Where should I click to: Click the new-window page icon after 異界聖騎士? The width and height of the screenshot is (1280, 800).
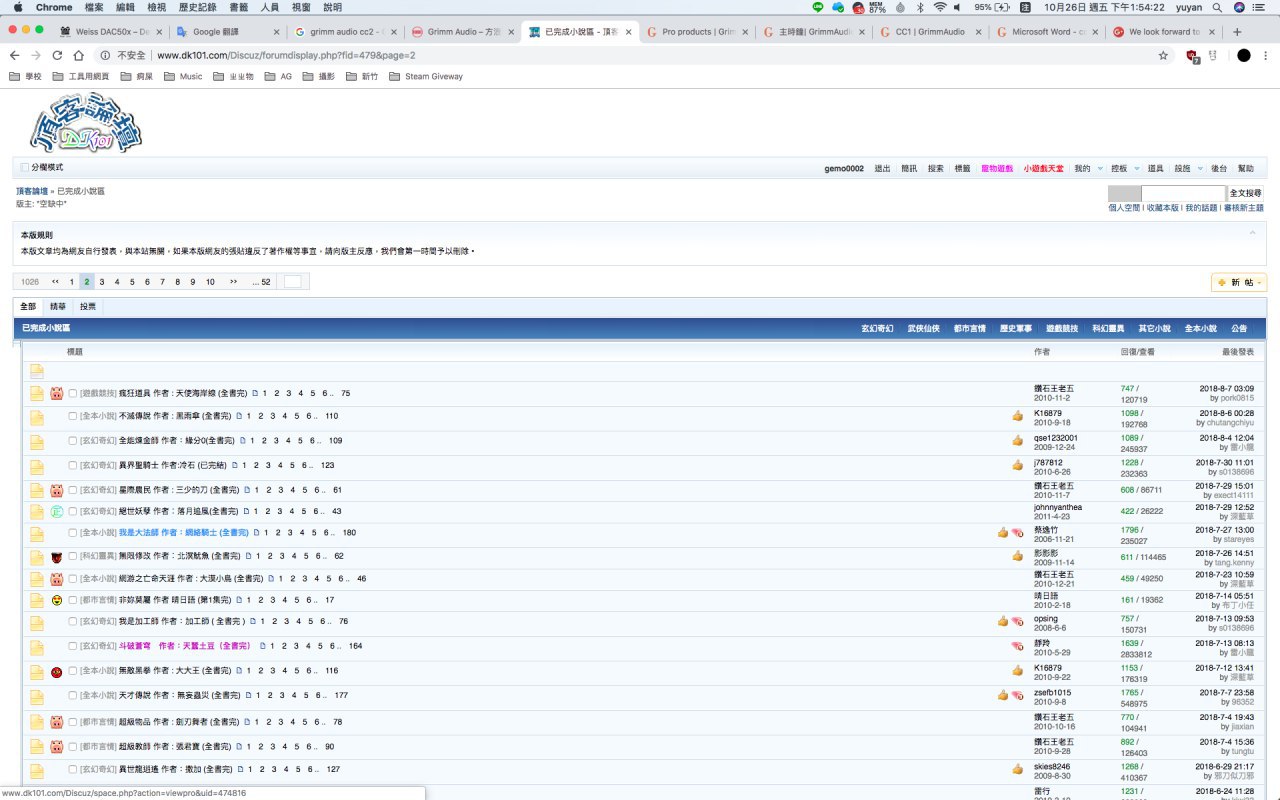click(235, 465)
